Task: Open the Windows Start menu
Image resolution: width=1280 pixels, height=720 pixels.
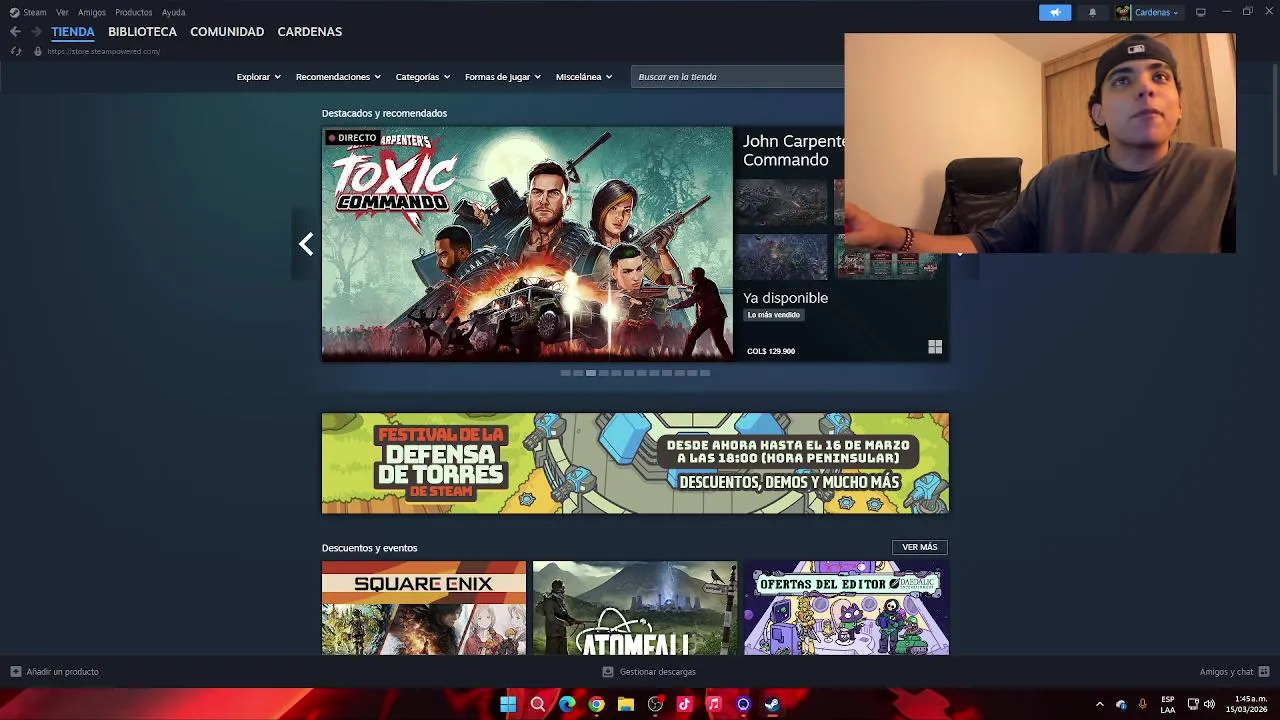Action: 508,704
